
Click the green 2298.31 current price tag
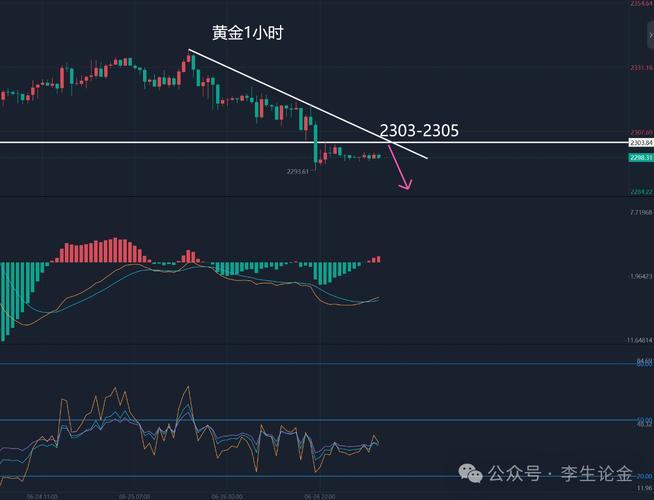click(x=641, y=157)
